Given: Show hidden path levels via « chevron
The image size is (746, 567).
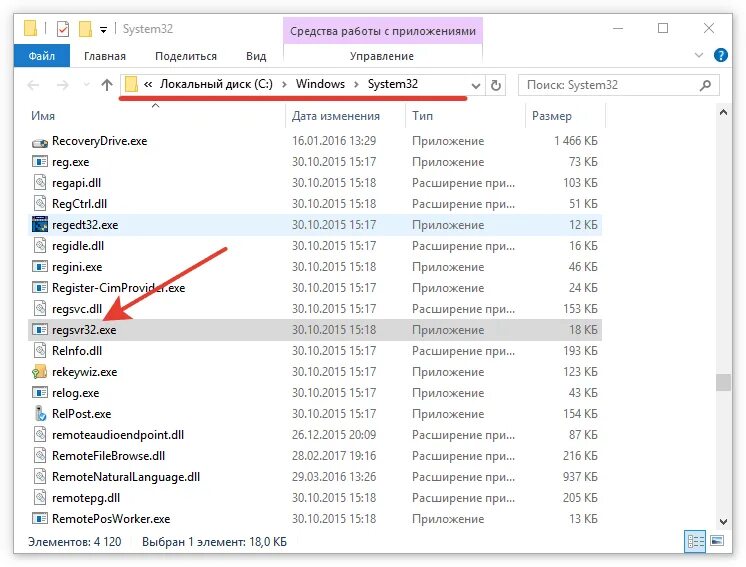Looking at the screenshot, I should (x=148, y=84).
